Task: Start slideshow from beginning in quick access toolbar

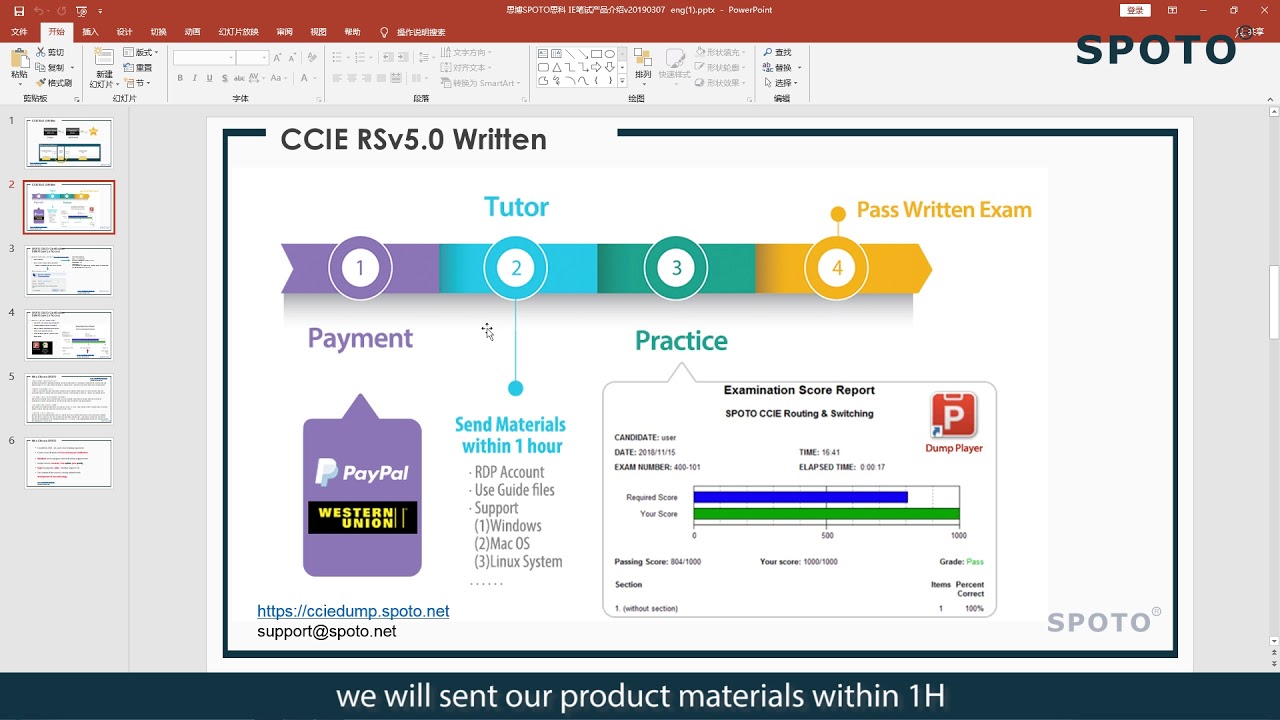Action: pyautogui.click(x=81, y=10)
